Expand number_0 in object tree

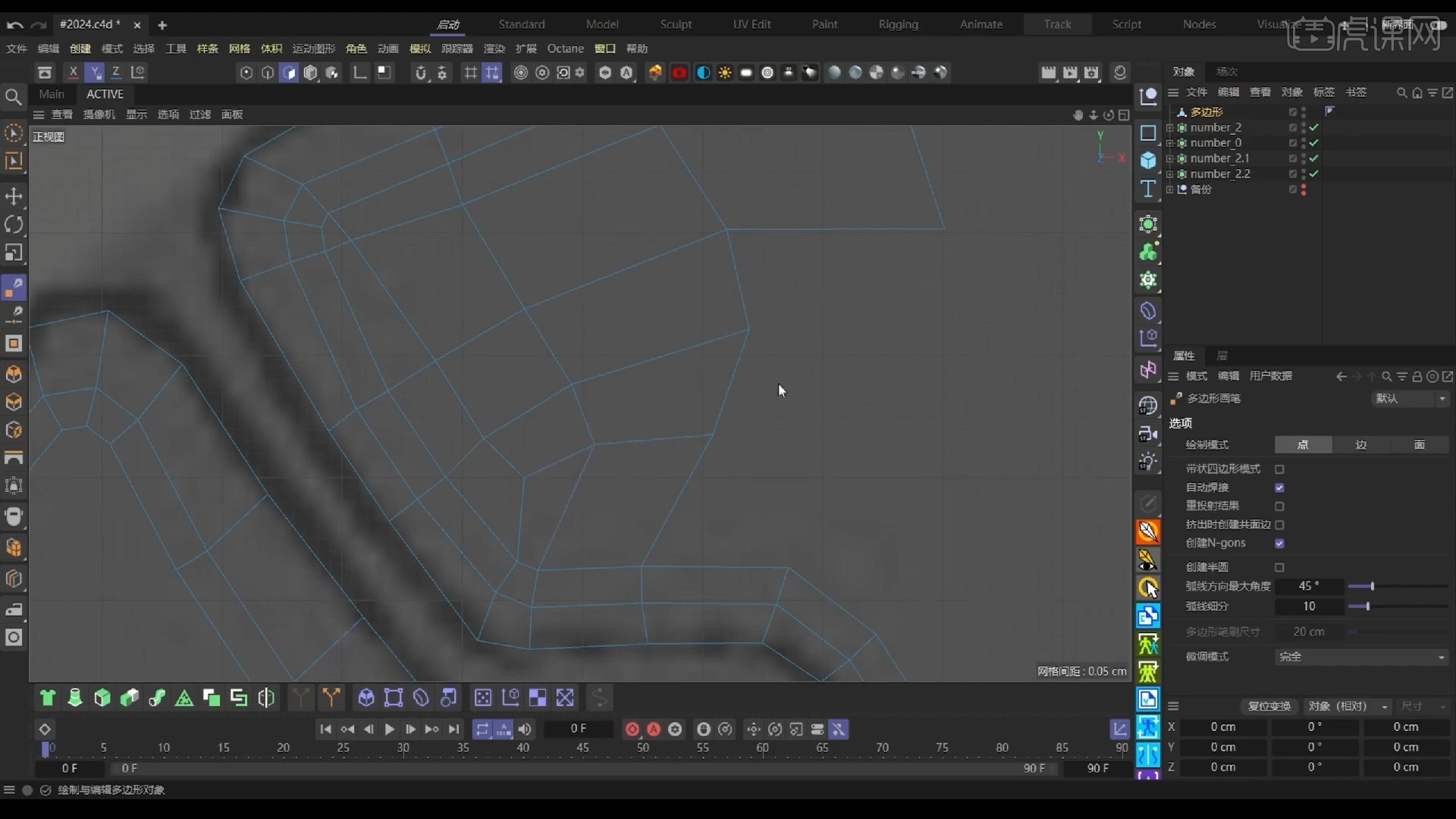1170,143
